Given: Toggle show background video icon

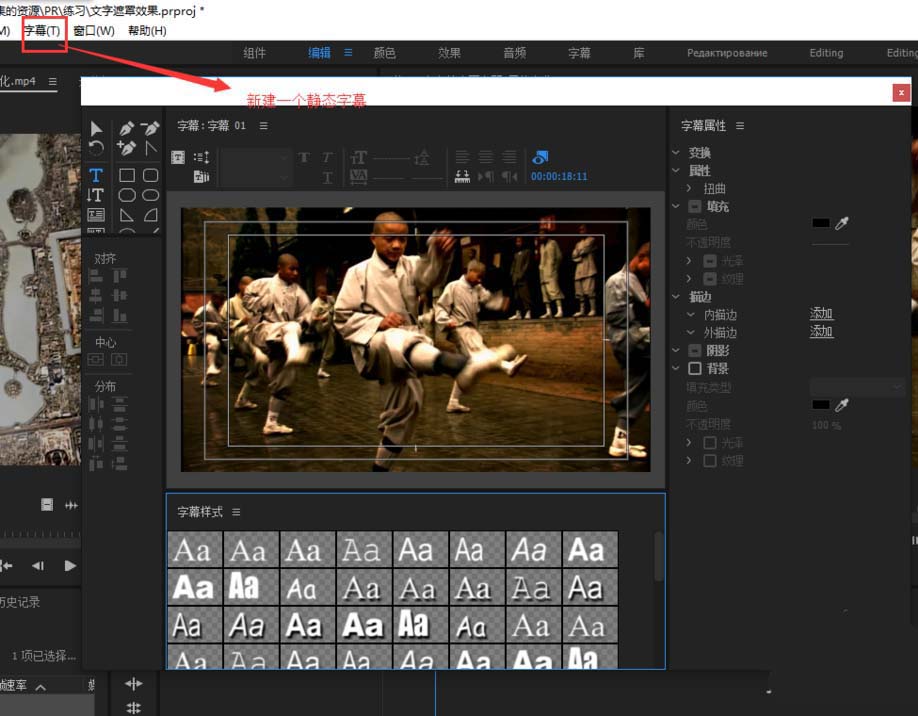Looking at the screenshot, I should [x=540, y=157].
